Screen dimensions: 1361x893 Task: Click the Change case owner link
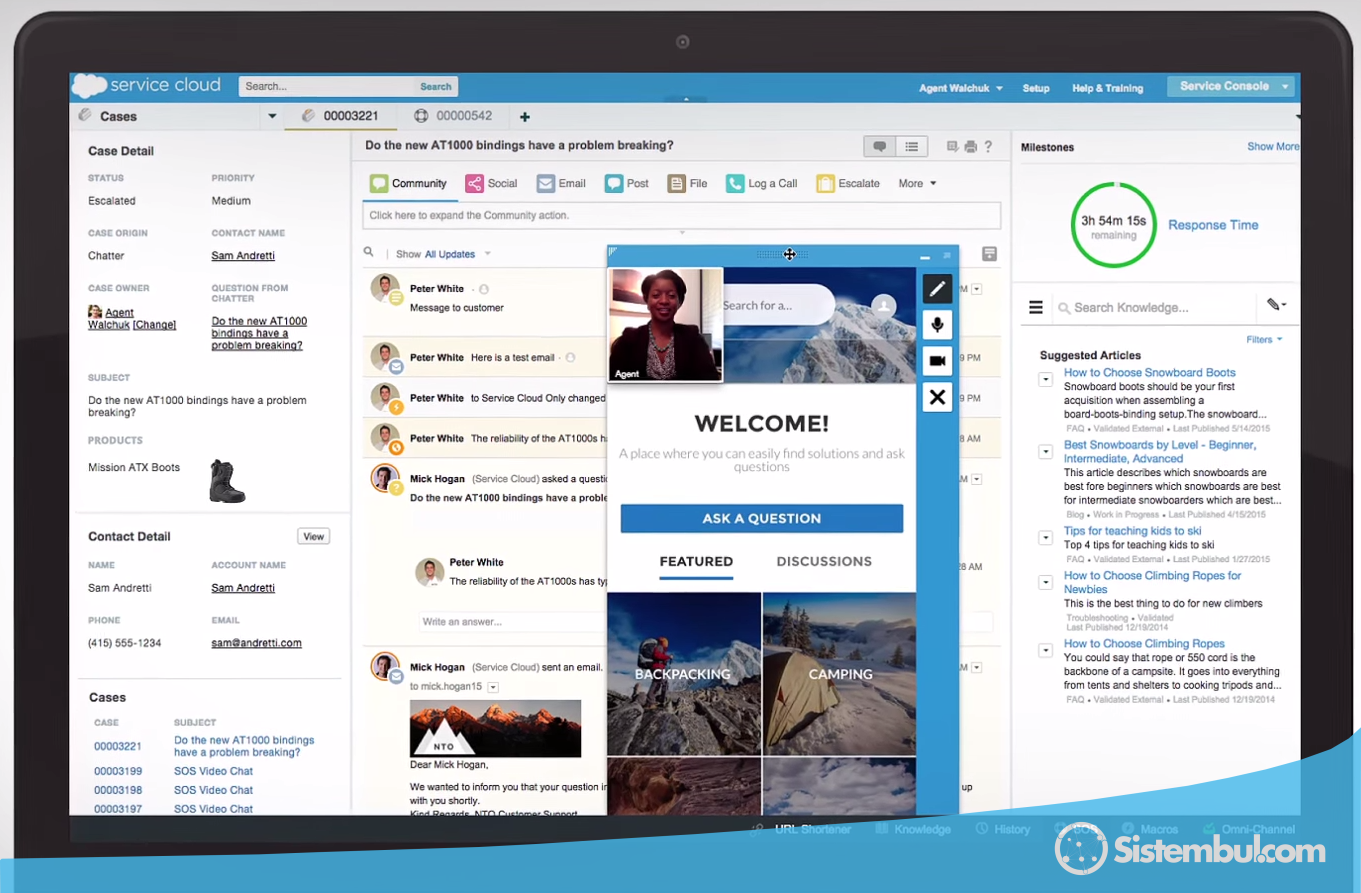pyautogui.click(x=155, y=325)
